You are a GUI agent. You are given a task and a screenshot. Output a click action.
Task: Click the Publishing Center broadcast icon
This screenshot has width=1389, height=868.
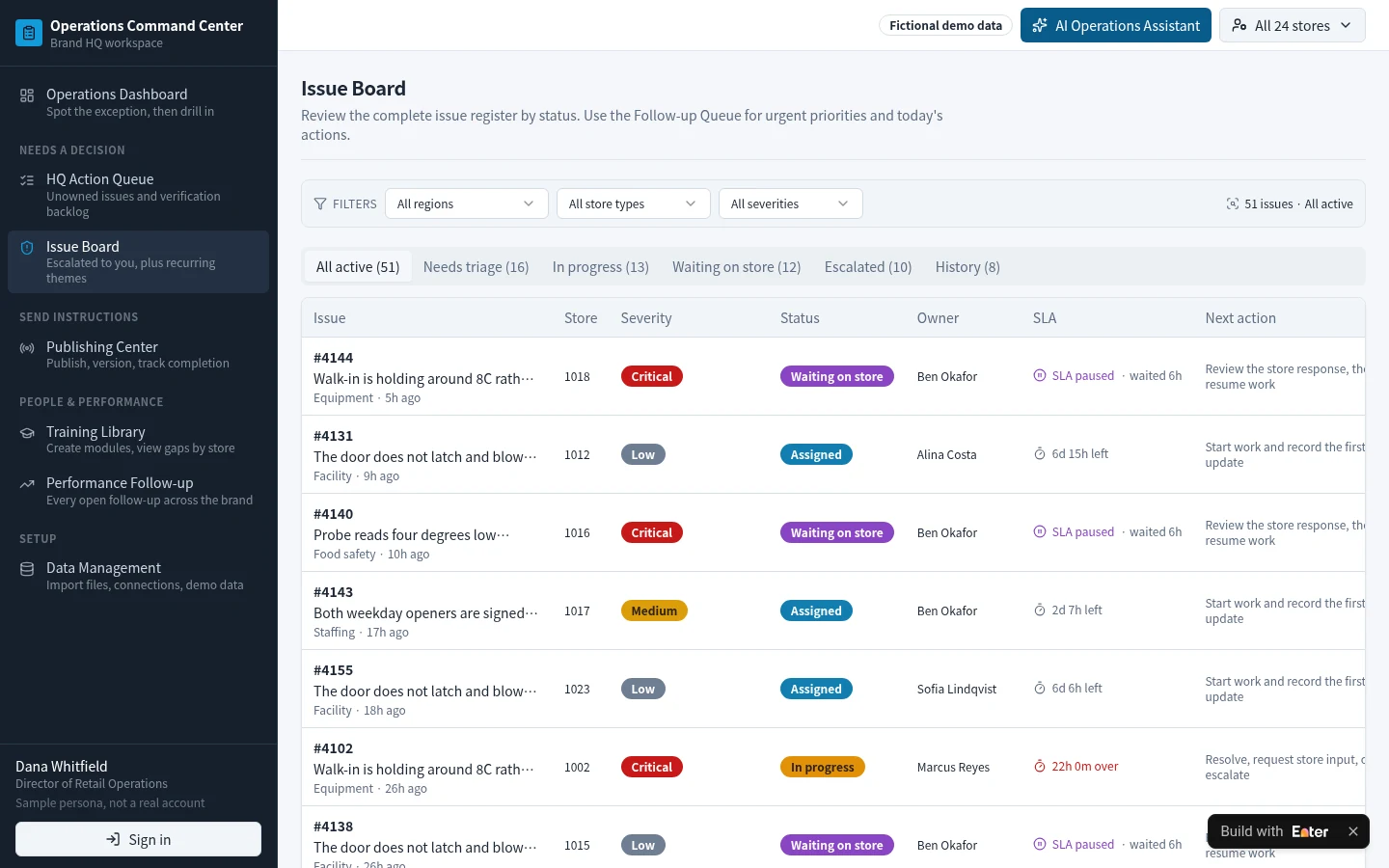click(27, 348)
